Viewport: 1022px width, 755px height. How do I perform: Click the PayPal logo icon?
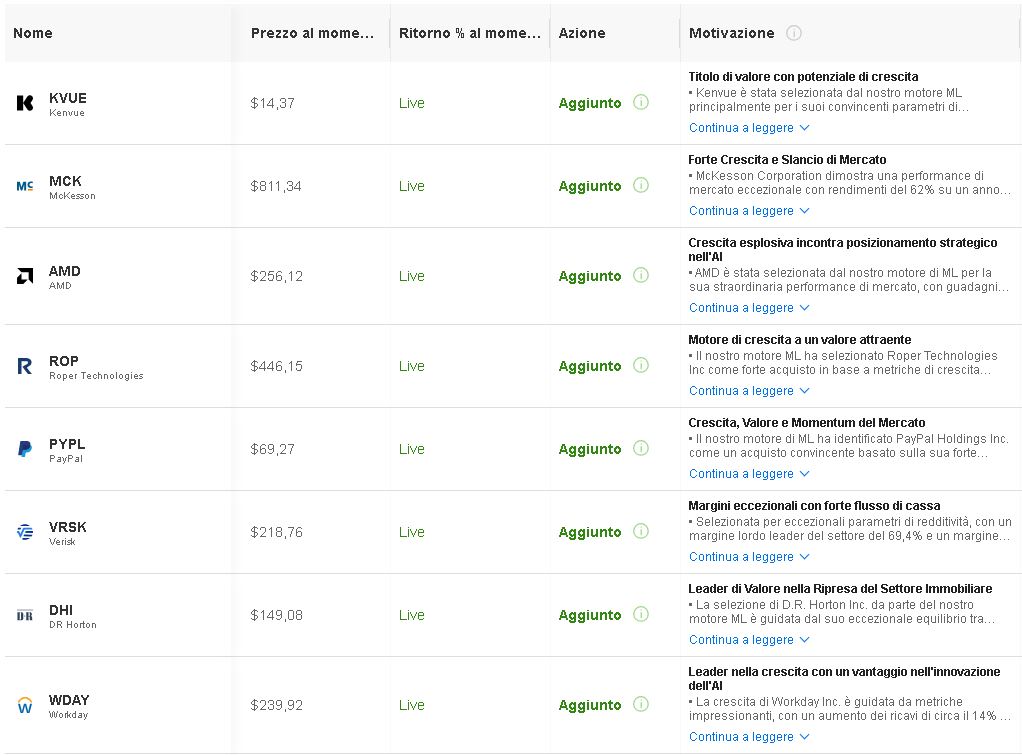click(25, 449)
